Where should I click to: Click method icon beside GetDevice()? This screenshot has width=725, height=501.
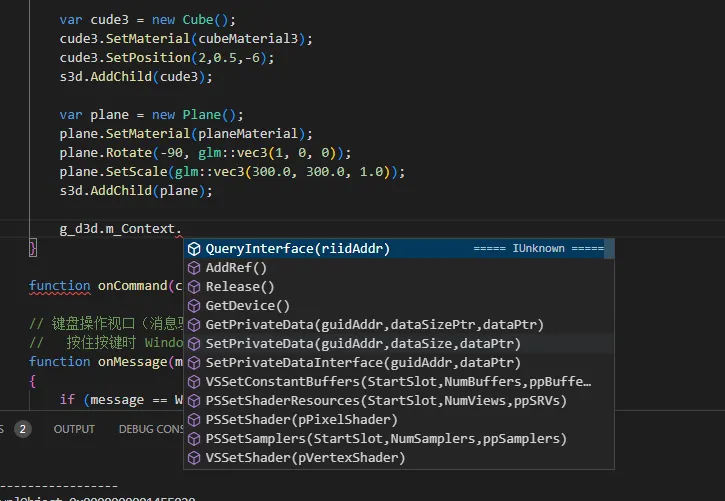(194, 305)
